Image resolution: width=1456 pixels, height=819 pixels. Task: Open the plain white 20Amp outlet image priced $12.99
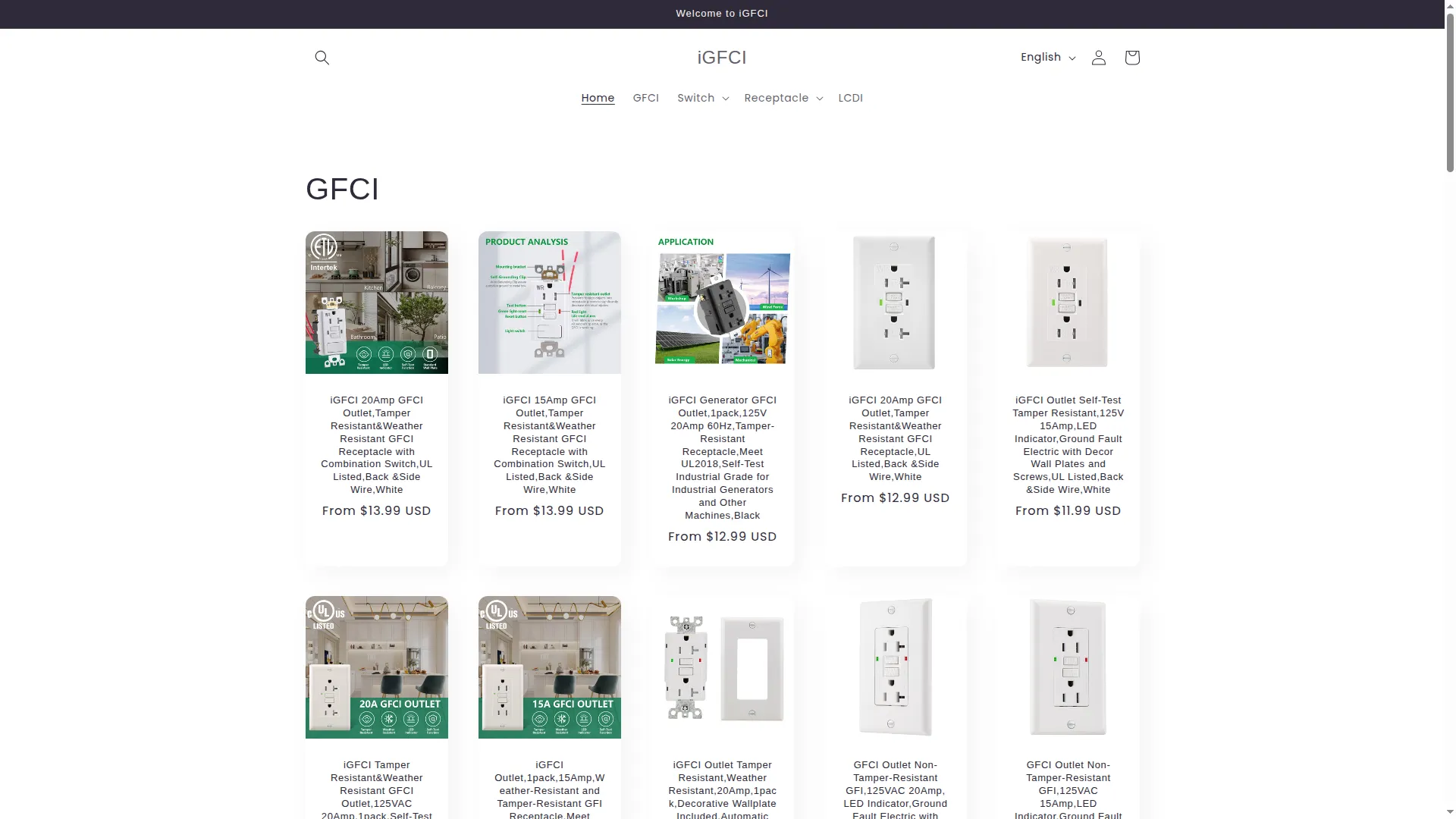pyautogui.click(x=895, y=303)
